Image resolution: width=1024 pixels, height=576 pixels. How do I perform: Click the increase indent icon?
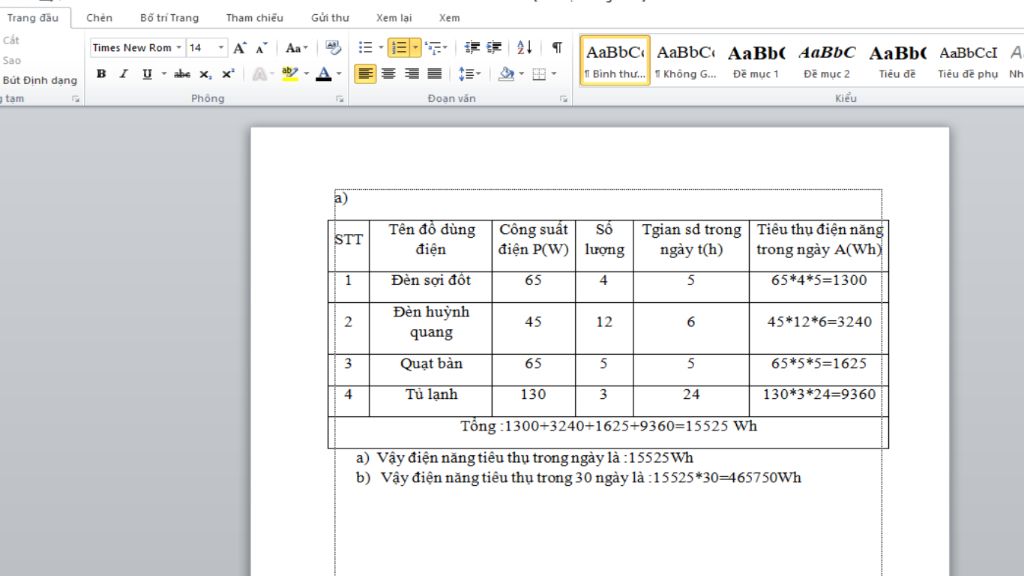pos(494,47)
